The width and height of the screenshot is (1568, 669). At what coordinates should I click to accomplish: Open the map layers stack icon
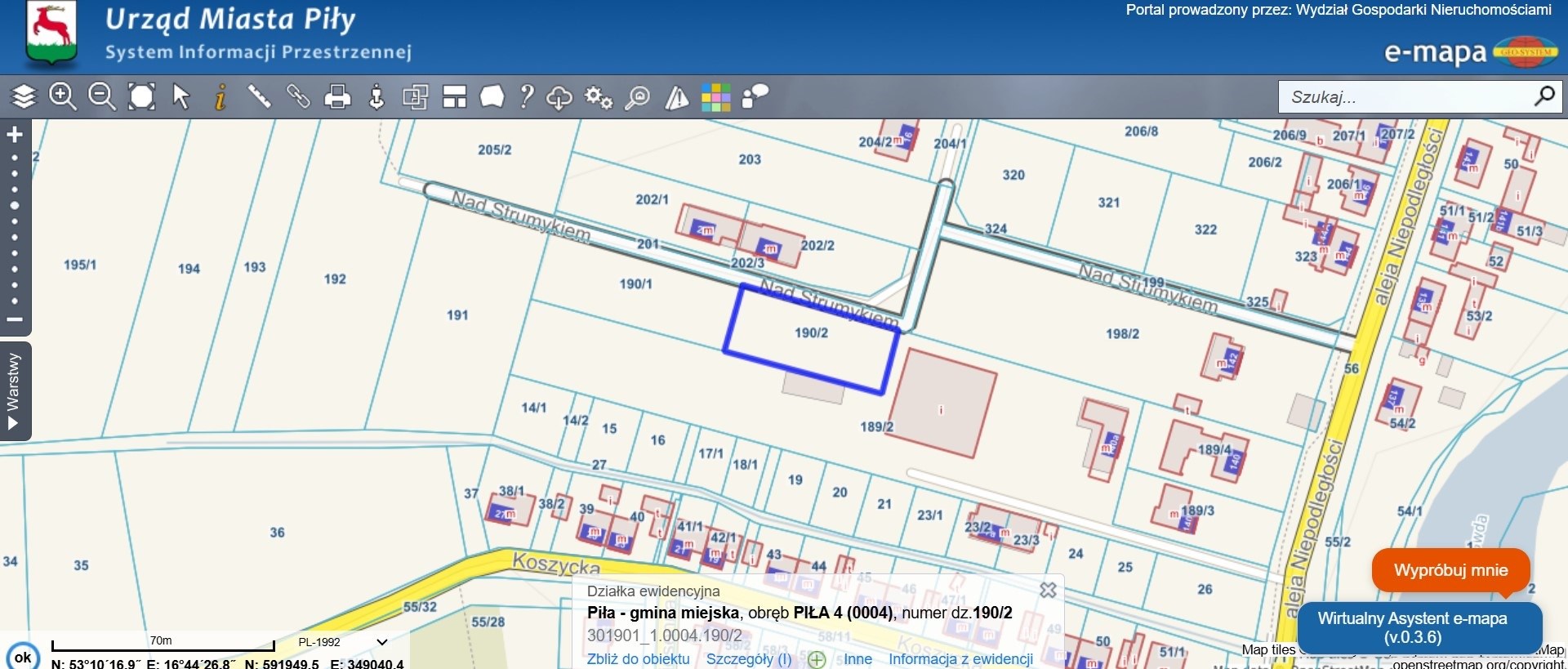point(24,97)
